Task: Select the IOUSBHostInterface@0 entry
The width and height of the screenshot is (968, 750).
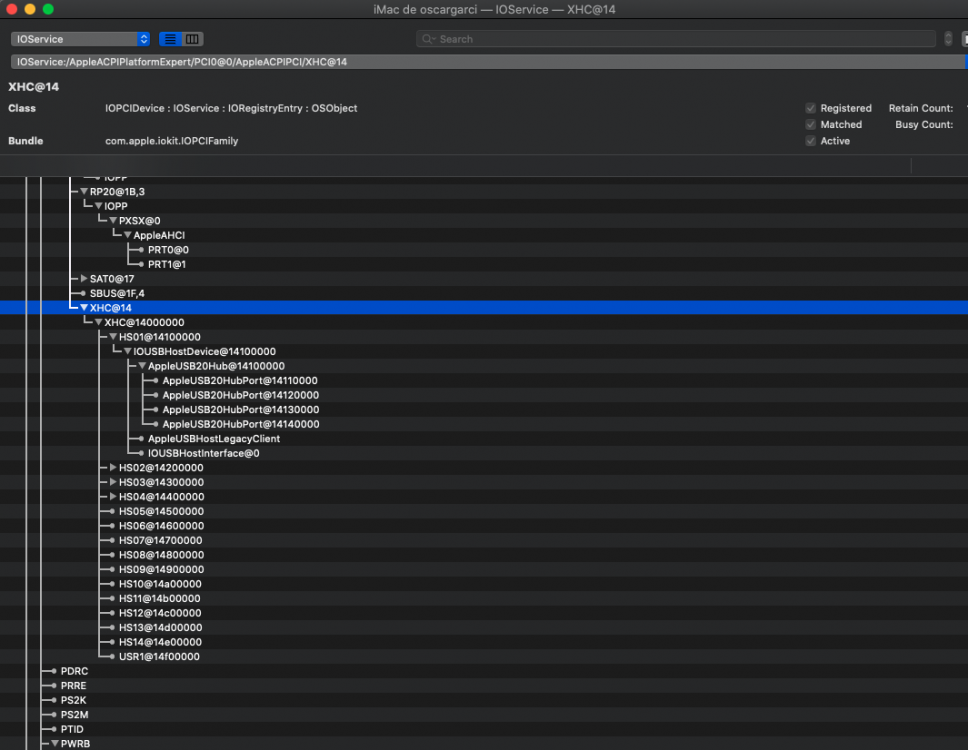Action: point(203,453)
